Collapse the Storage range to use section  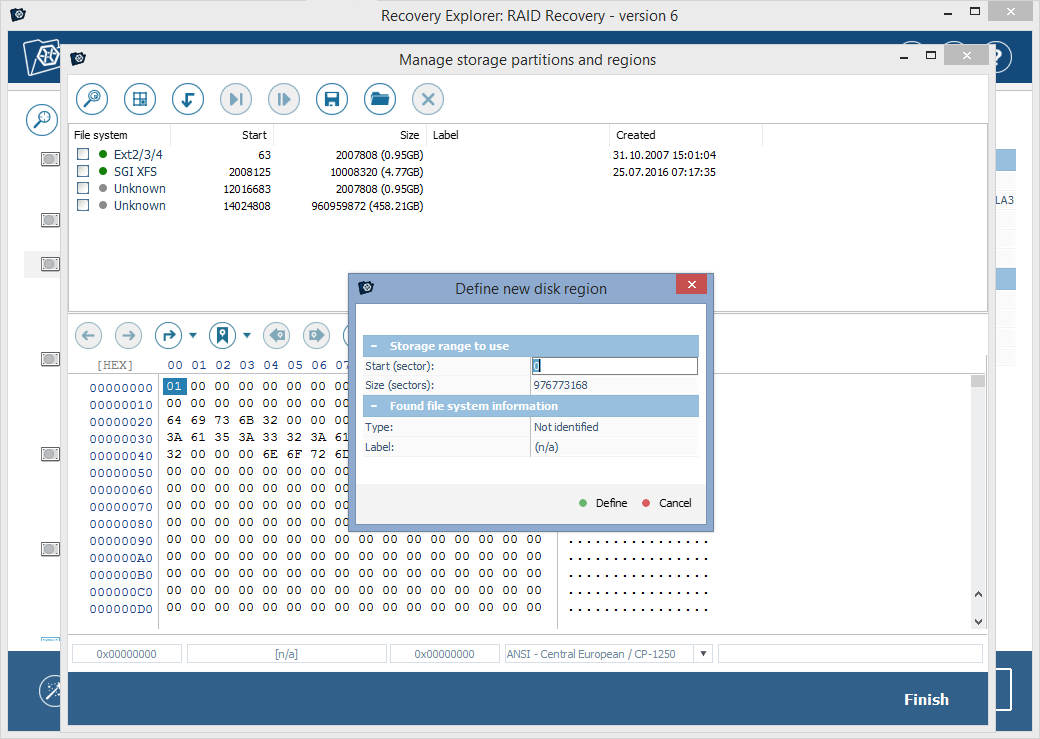374,346
